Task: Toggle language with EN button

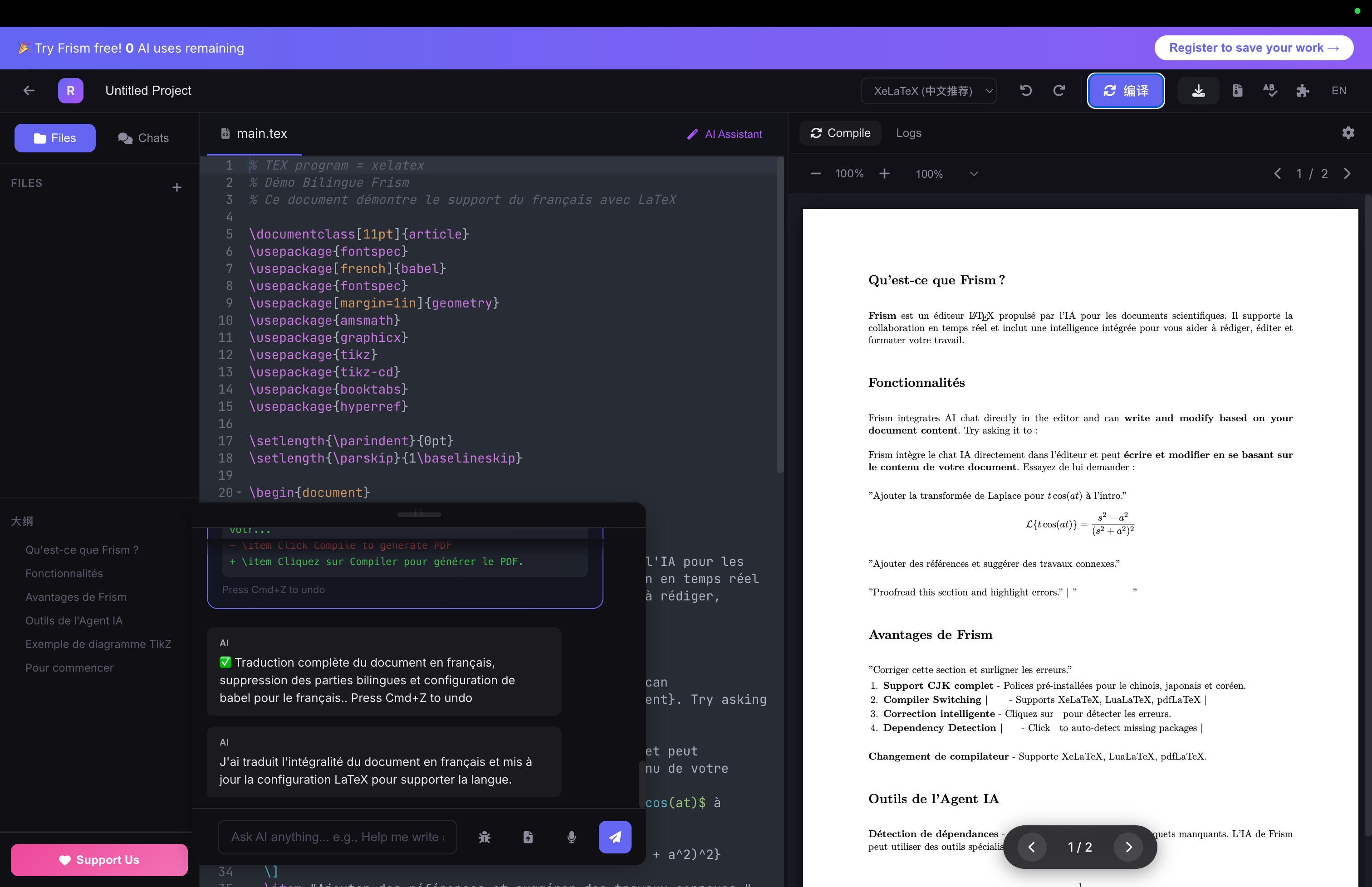Action: pos(1338,90)
